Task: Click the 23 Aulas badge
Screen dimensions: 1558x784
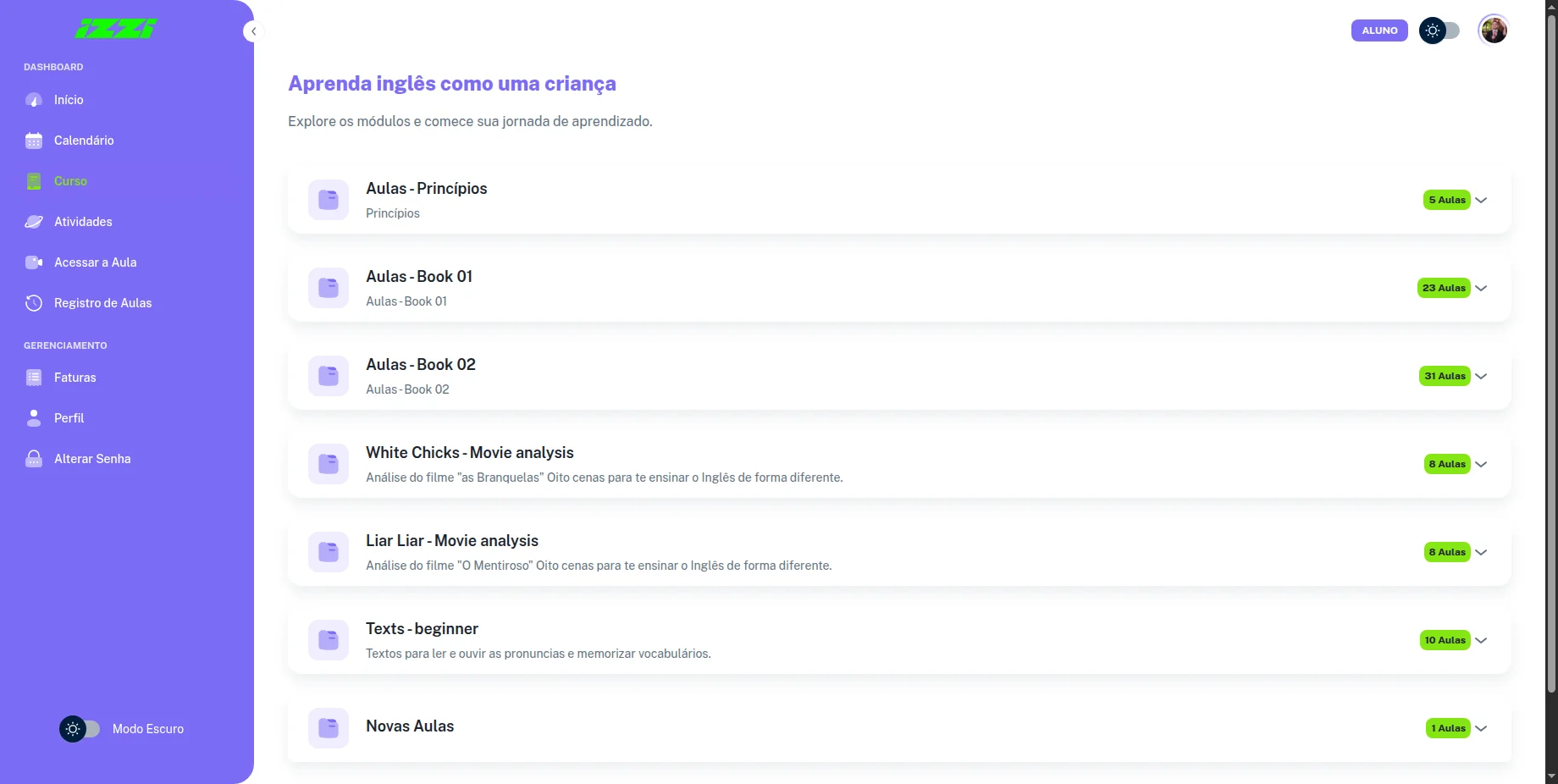Action: pos(1444,288)
